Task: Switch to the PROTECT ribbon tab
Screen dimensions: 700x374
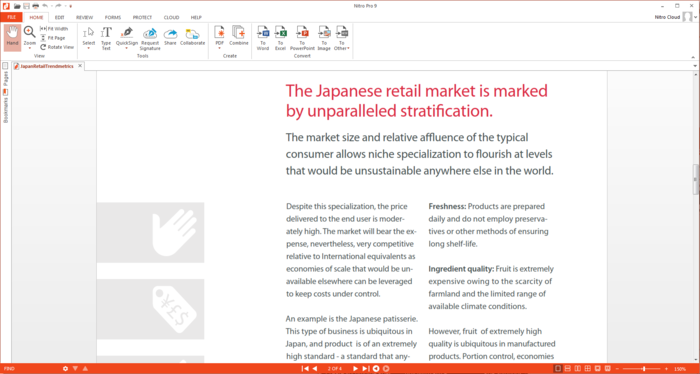Action: pos(142,17)
